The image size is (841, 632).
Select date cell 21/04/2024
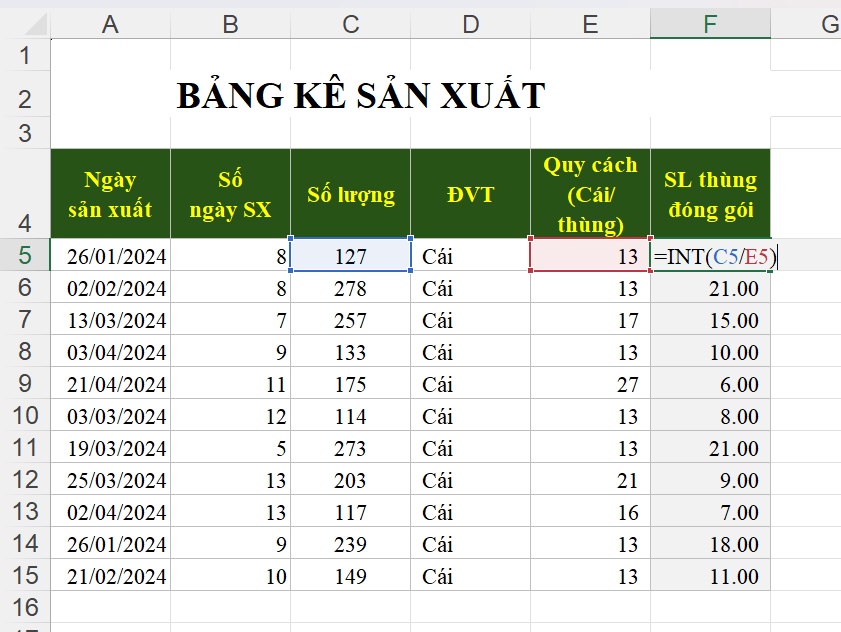point(110,383)
